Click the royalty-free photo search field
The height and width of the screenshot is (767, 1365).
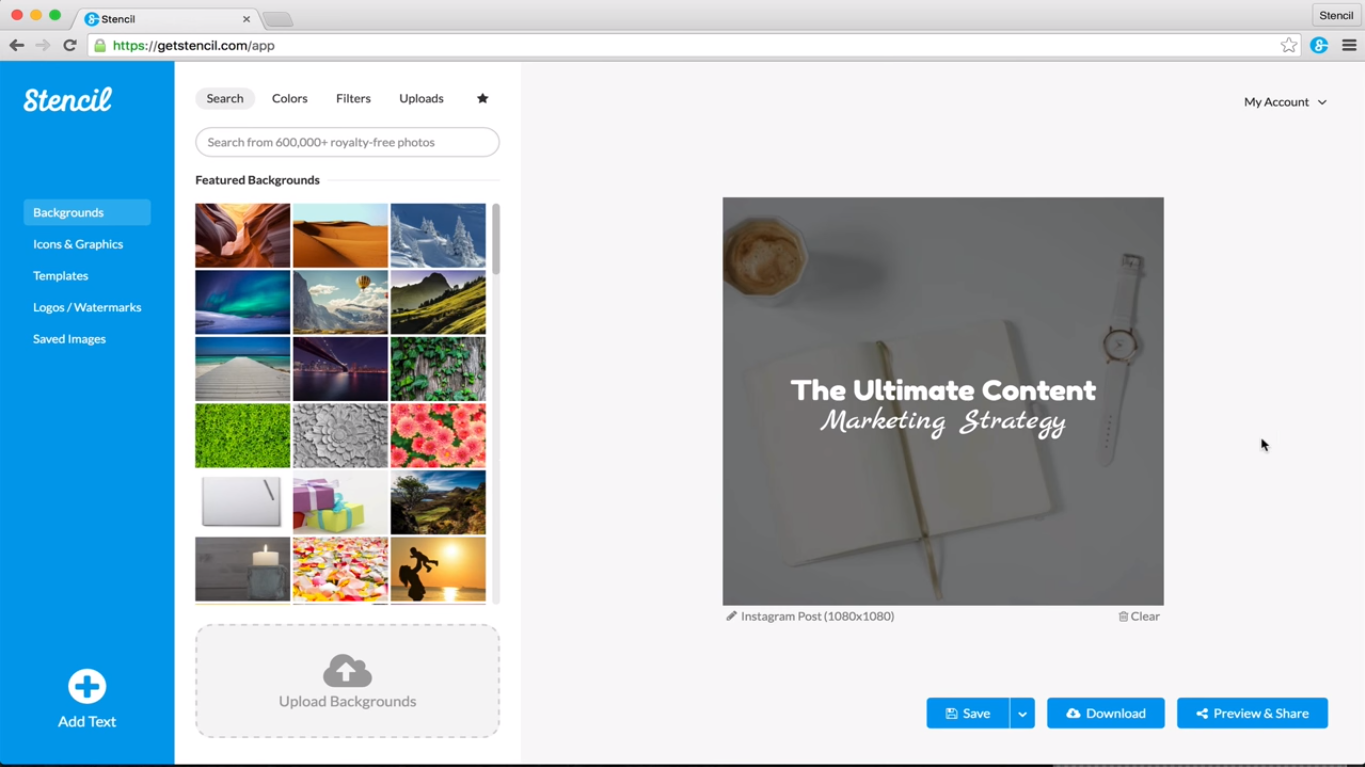click(347, 142)
